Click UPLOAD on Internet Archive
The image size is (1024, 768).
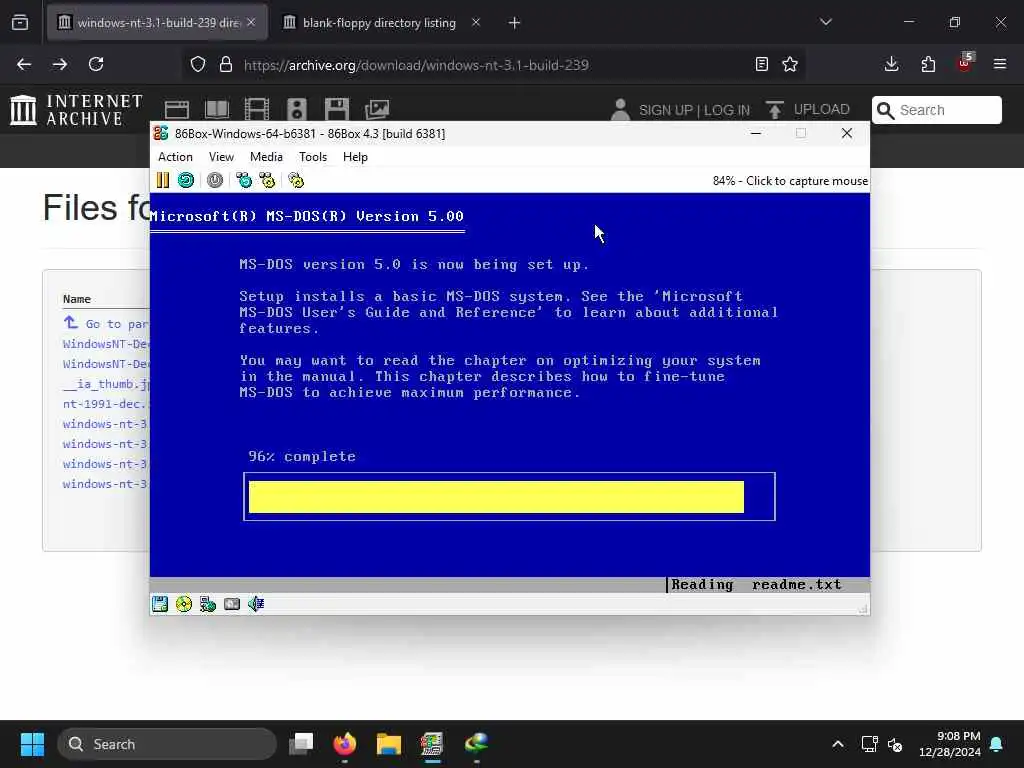[808, 110]
